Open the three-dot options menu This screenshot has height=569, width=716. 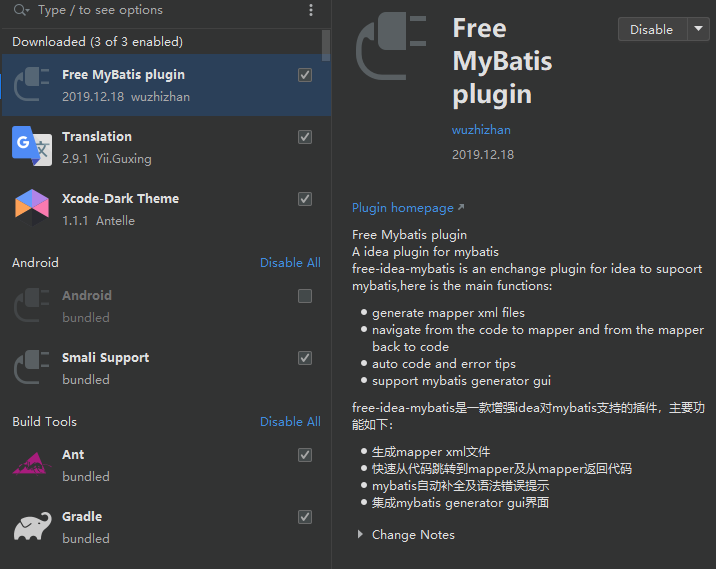click(311, 10)
